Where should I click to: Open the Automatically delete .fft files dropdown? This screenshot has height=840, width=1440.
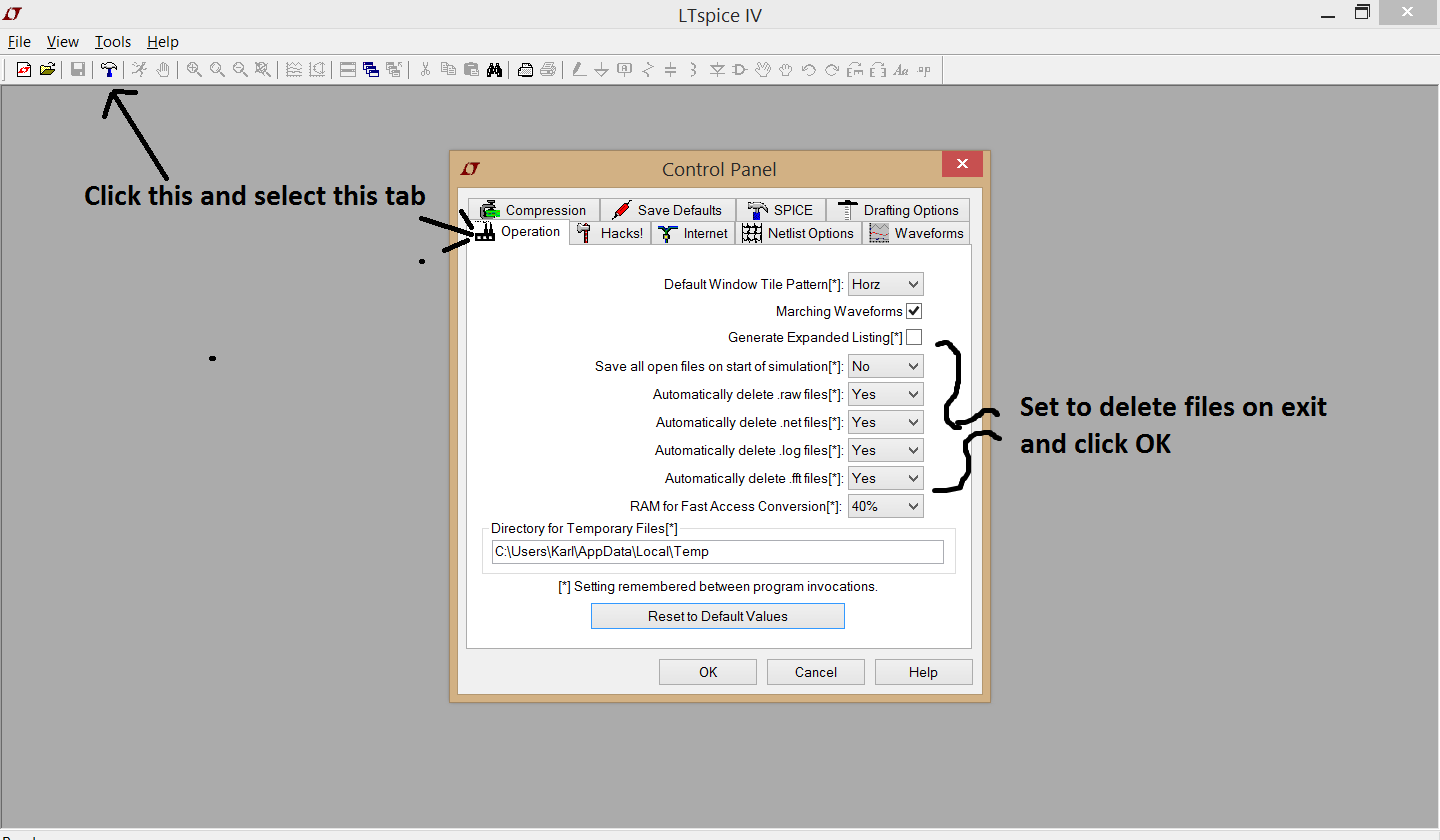885,478
